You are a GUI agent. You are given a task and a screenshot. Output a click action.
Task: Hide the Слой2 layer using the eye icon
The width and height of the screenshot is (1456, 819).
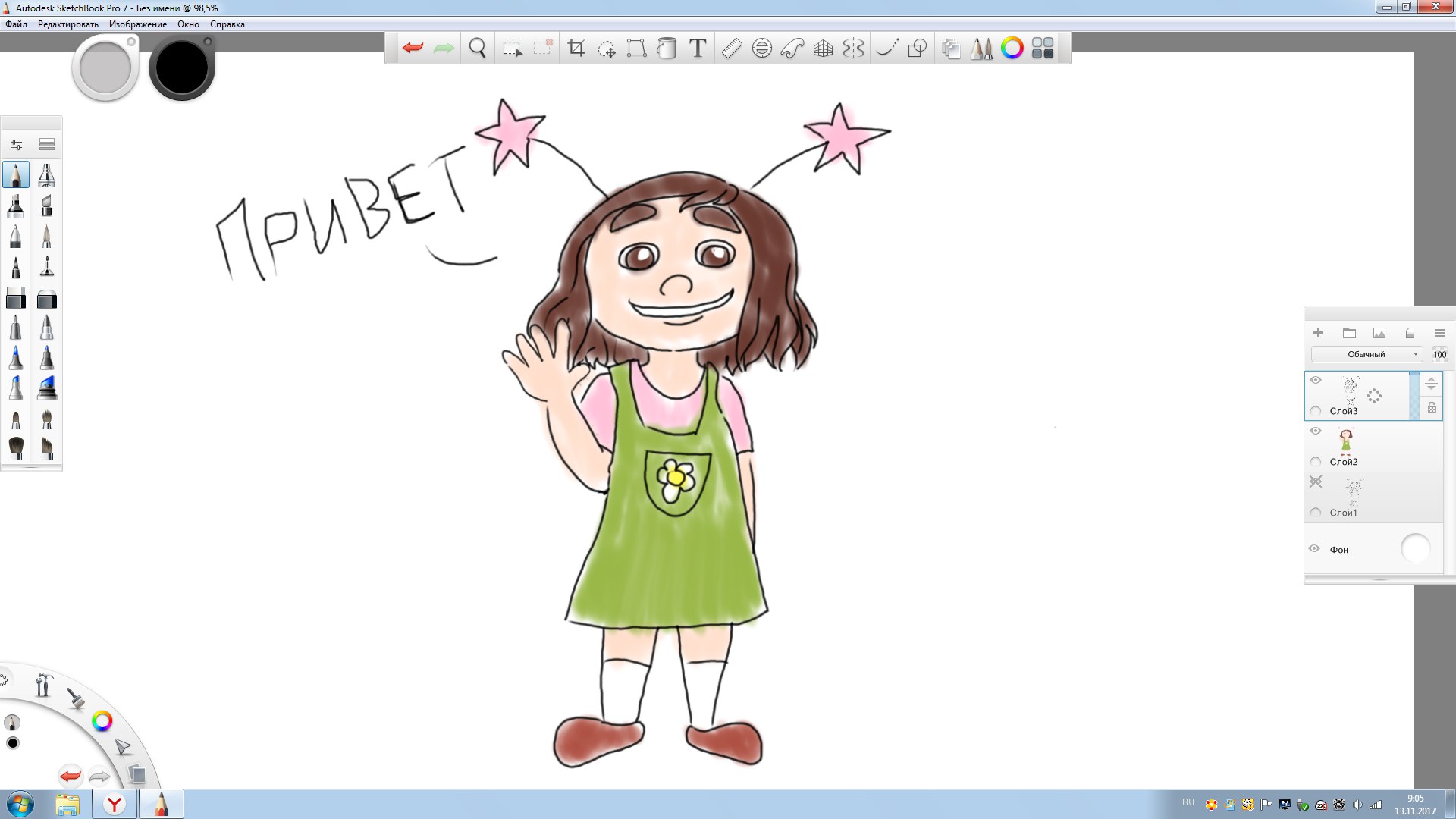click(x=1316, y=431)
